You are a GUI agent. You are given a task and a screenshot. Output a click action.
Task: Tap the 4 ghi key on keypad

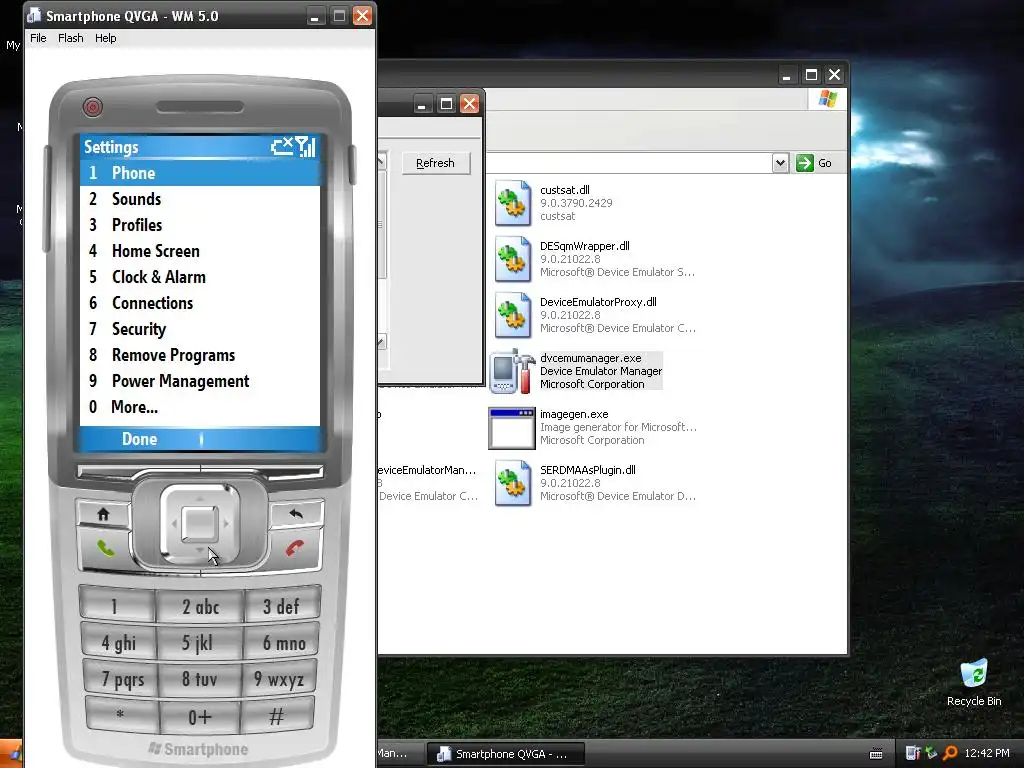pos(118,642)
